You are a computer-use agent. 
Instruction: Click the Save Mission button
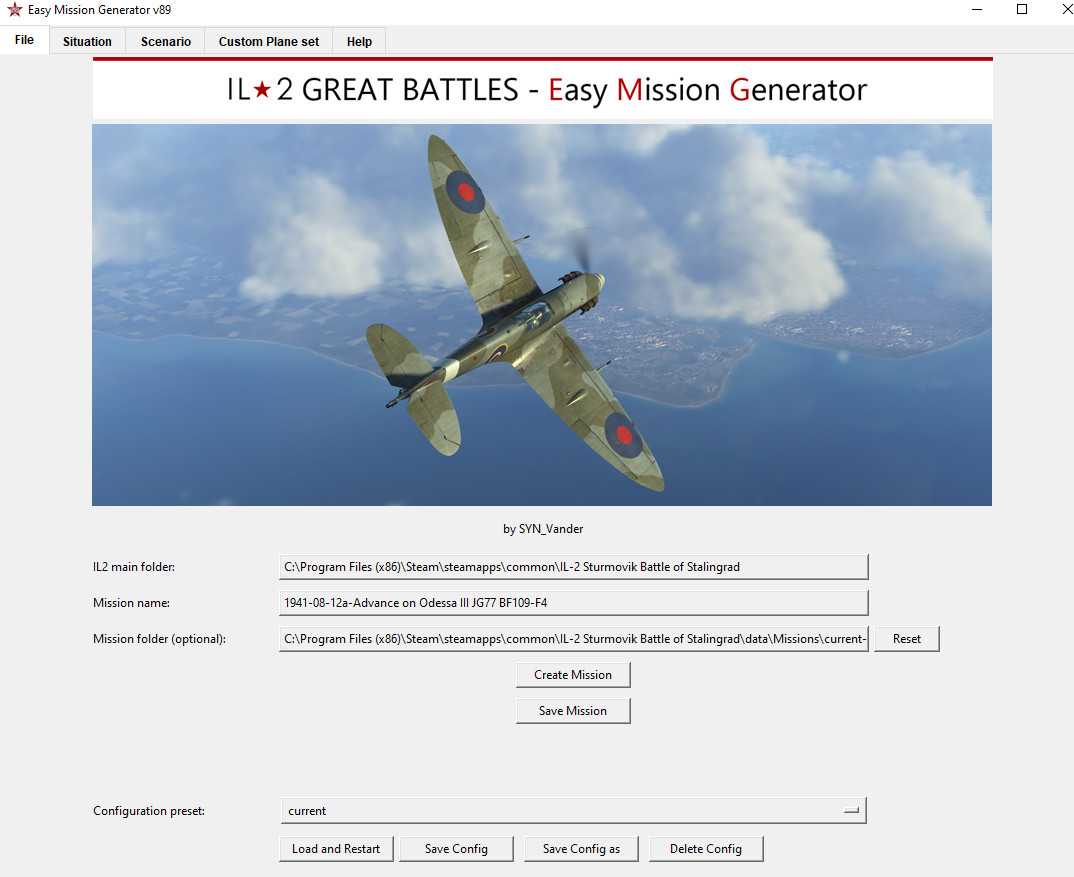pos(573,711)
